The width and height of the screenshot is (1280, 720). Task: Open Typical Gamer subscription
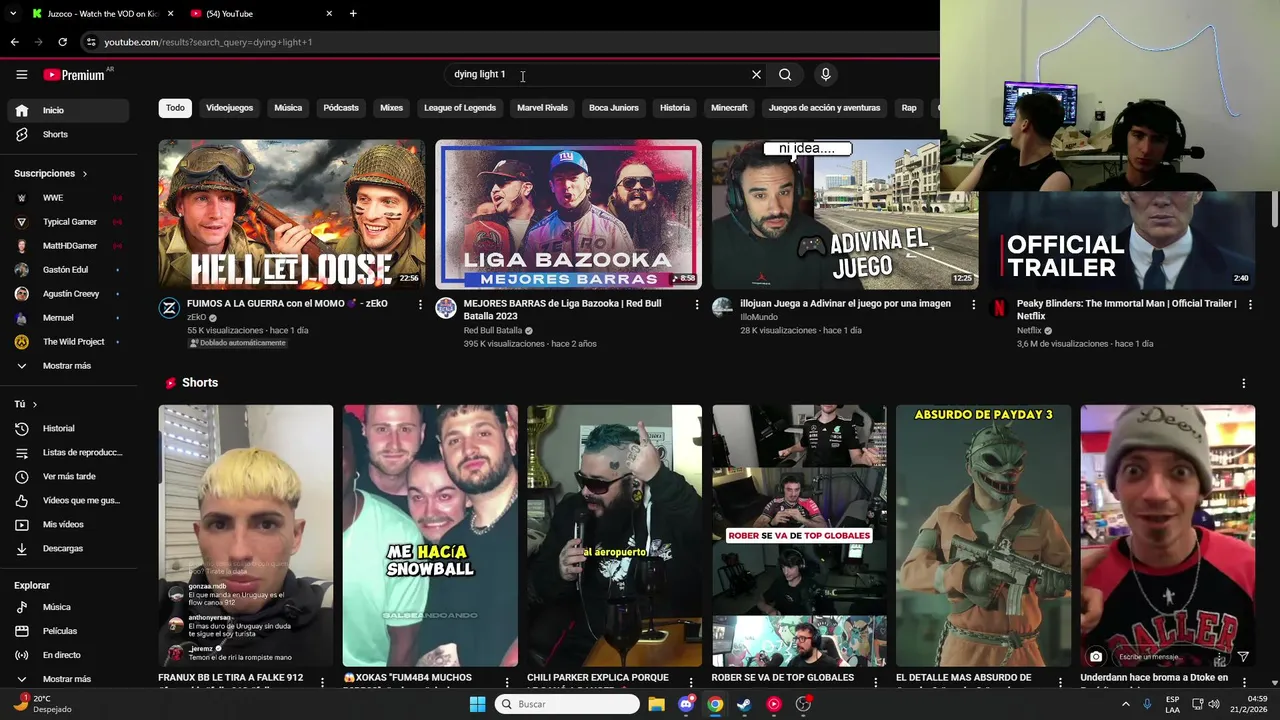pyautogui.click(x=68, y=222)
